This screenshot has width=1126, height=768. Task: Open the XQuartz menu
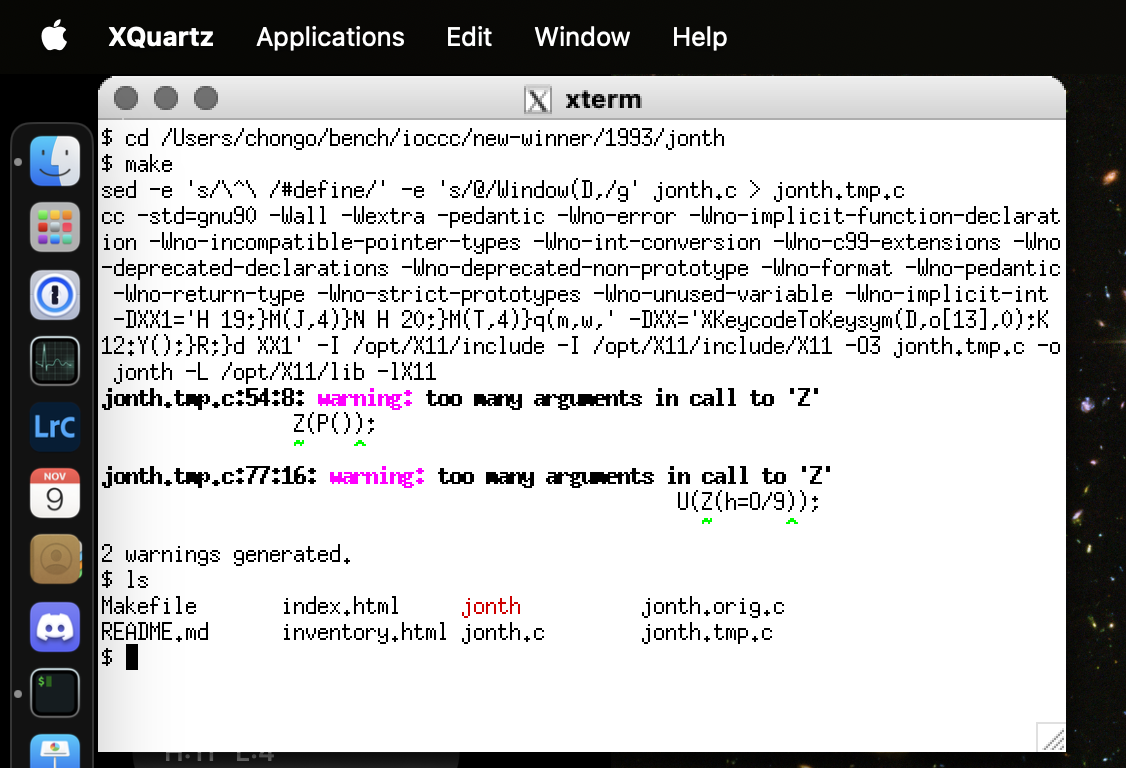click(x=161, y=37)
